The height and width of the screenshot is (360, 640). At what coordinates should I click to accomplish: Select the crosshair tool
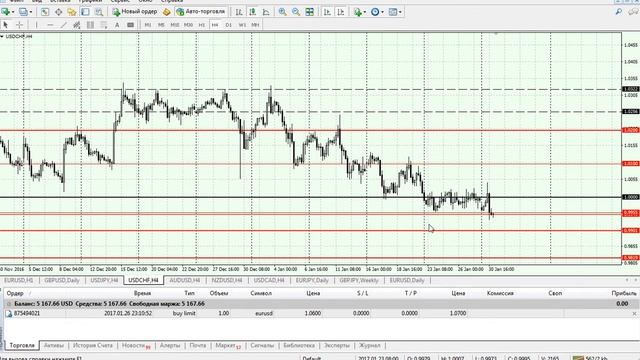click(x=19, y=25)
